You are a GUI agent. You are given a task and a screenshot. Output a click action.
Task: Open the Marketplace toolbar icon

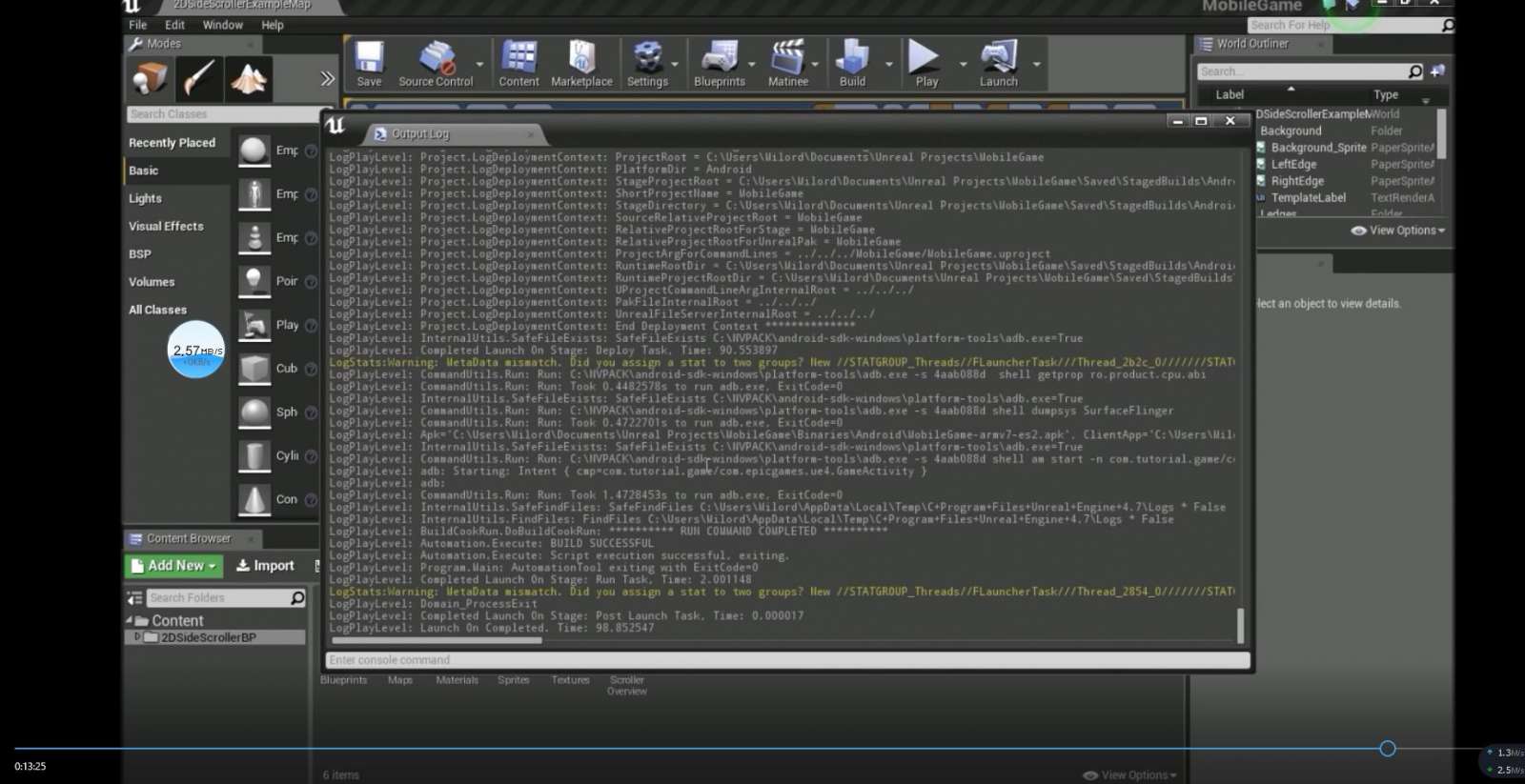(x=581, y=57)
